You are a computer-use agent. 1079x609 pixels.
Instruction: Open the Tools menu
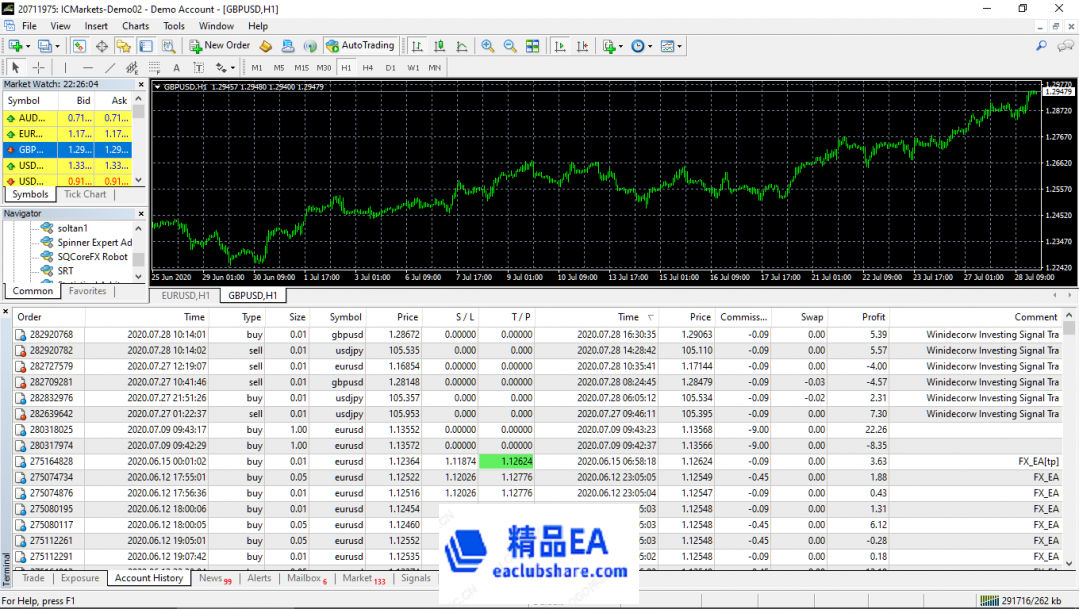(174, 25)
